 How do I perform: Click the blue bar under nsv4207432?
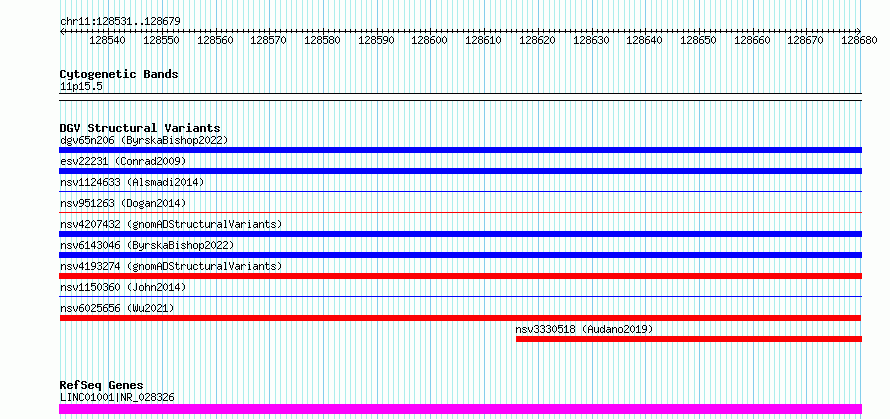[460, 234]
